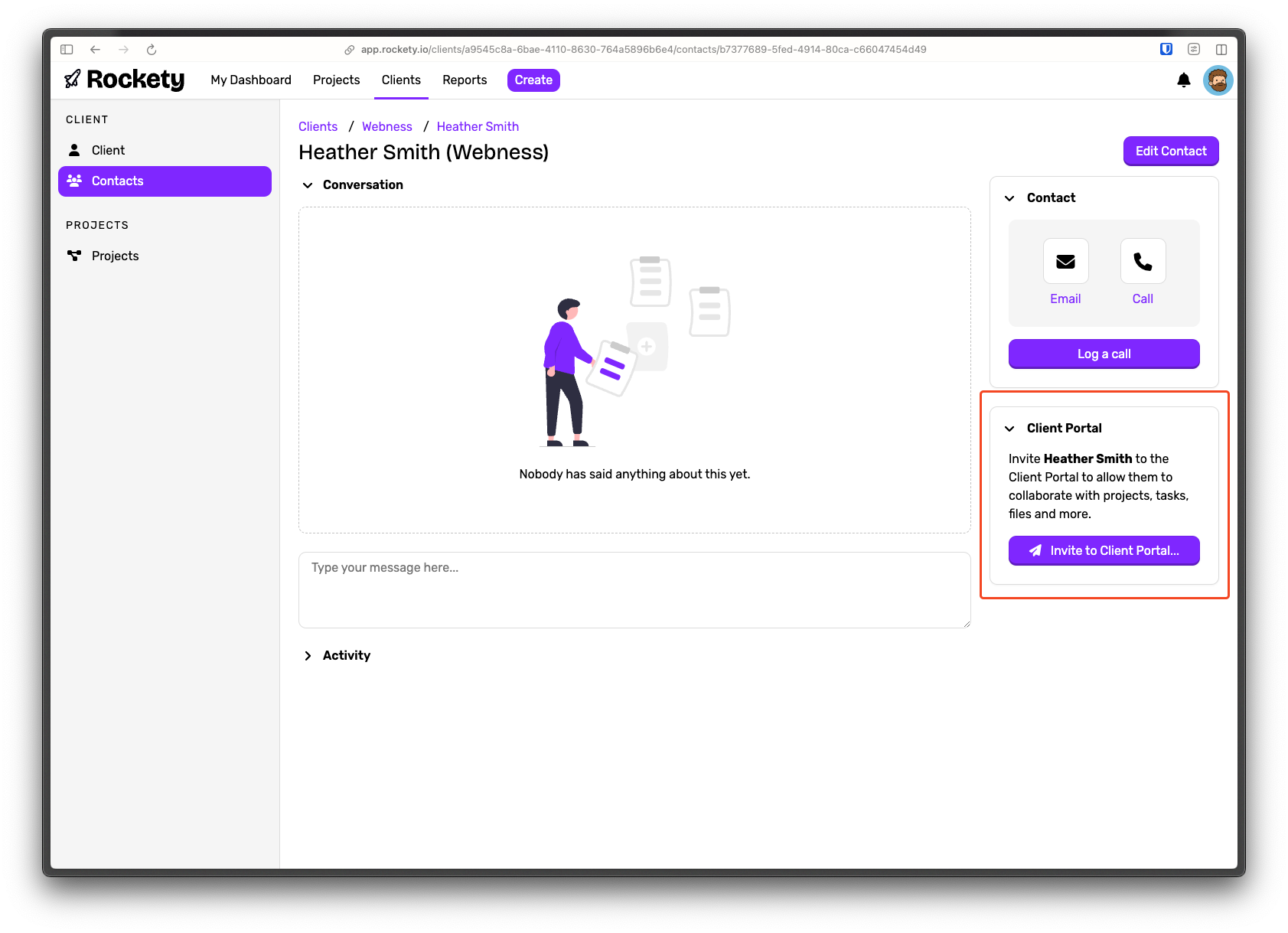Image resolution: width=1288 pixels, height=933 pixels.
Task: Collapse the Conversation section
Action: click(x=308, y=184)
